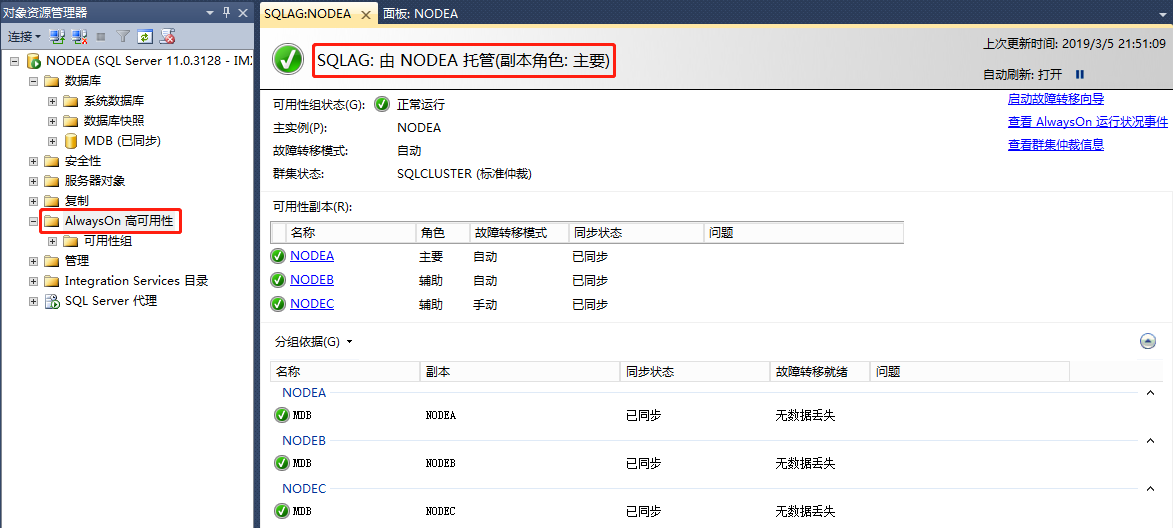Switch to the 面板: NODEA tab
1173x528 pixels.
(x=420, y=14)
